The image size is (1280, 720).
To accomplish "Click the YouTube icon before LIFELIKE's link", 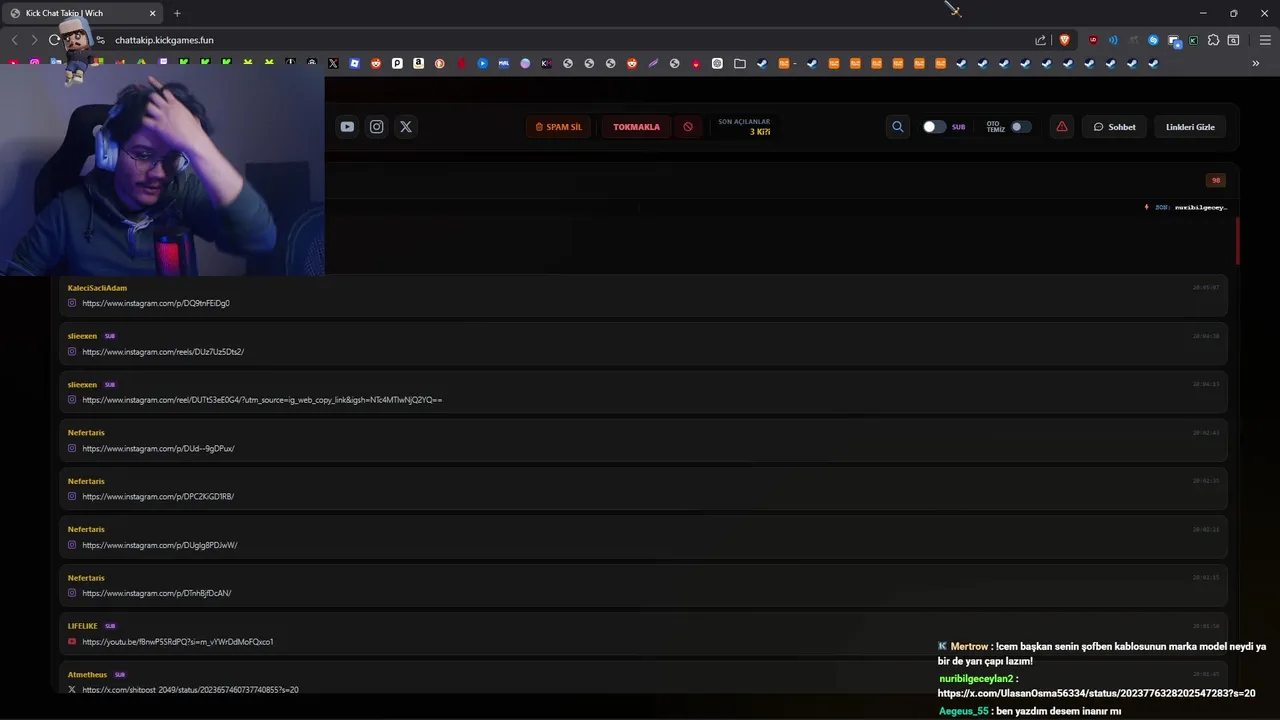I will point(72,642).
